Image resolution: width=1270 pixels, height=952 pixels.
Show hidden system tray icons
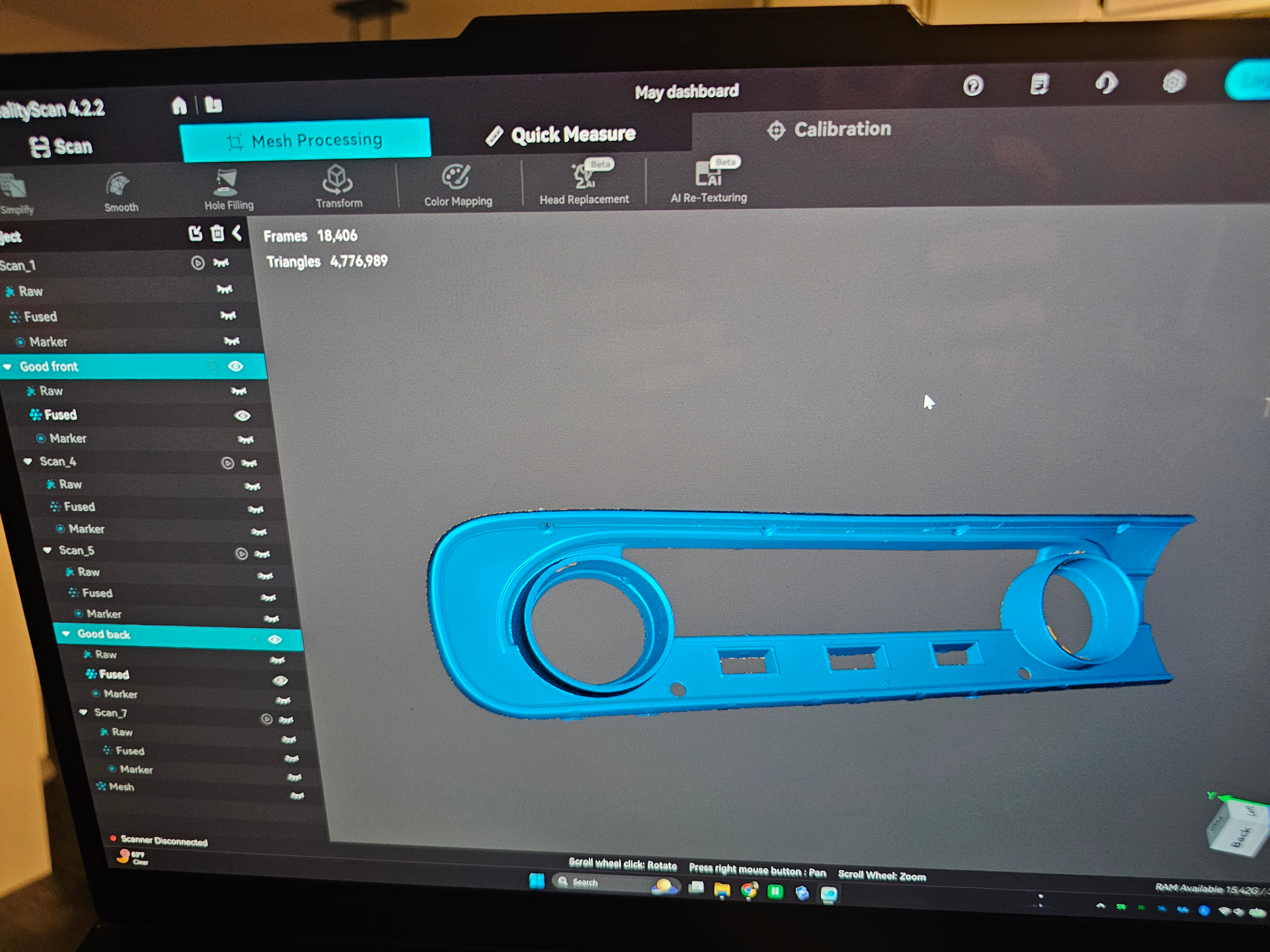tap(1100, 906)
